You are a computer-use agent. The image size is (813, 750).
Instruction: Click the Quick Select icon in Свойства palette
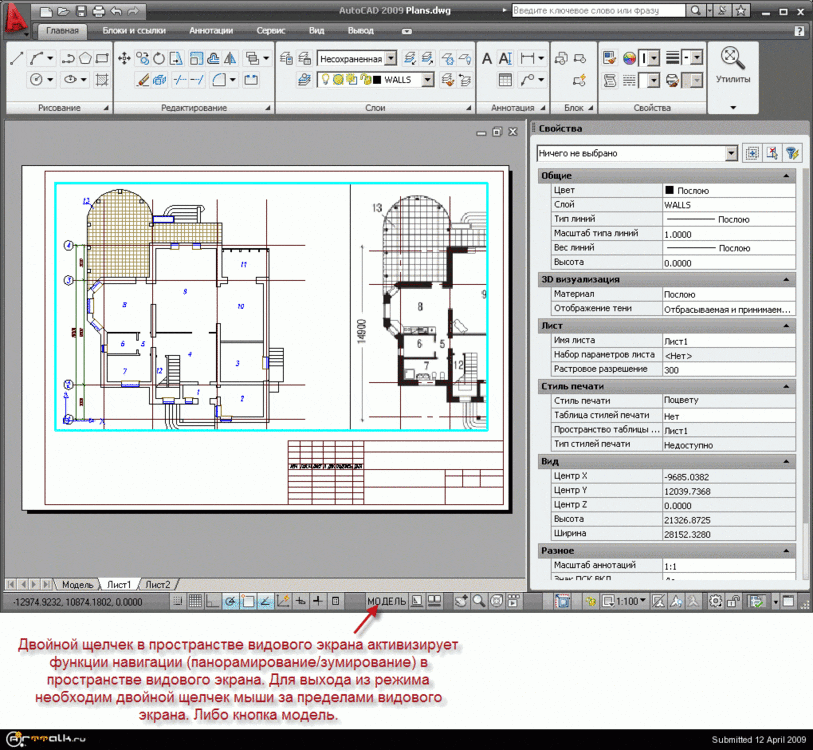pos(792,153)
